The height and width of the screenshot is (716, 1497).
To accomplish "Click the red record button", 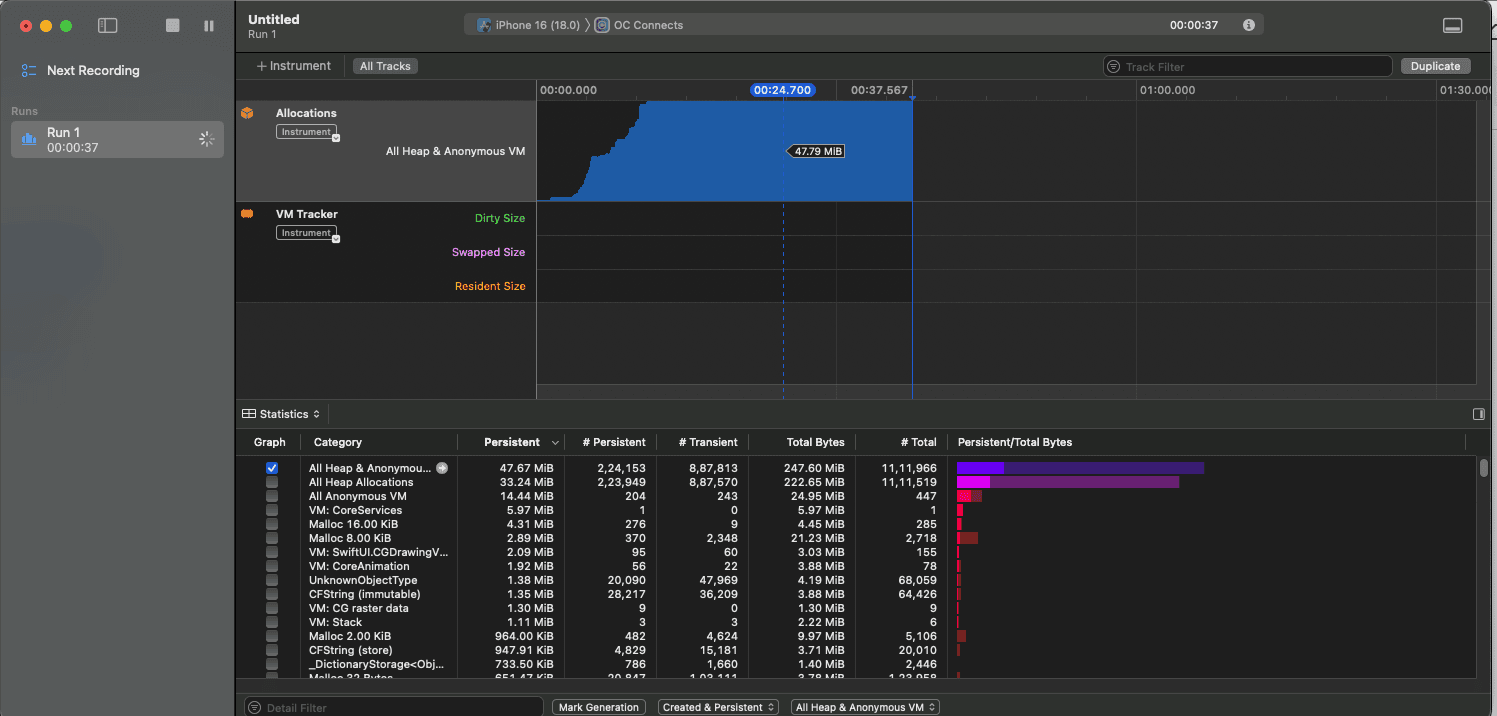I will click(24, 26).
